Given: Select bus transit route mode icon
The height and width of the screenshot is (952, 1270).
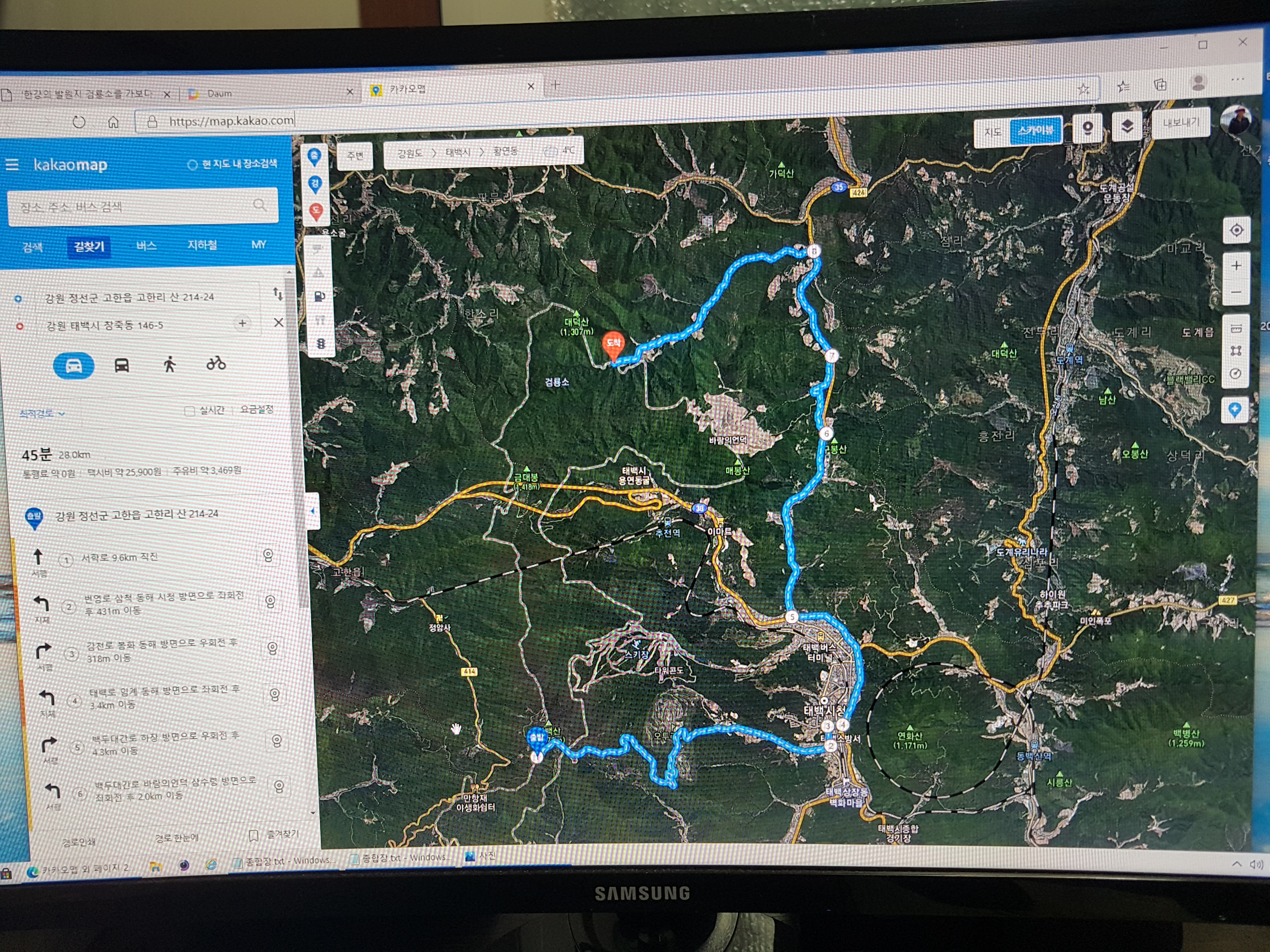Looking at the screenshot, I should 122,365.
